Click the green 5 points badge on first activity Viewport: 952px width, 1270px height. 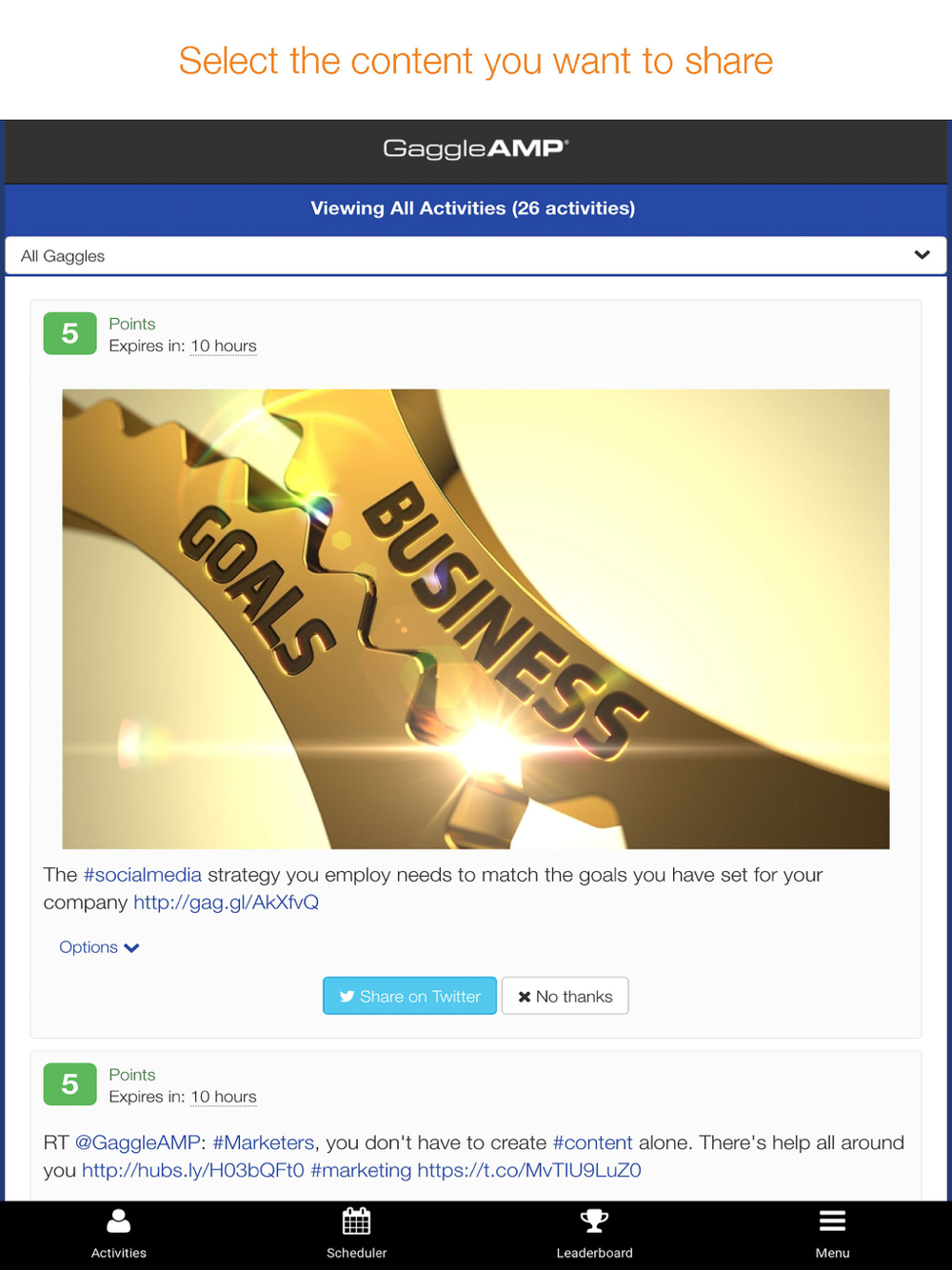pos(69,333)
